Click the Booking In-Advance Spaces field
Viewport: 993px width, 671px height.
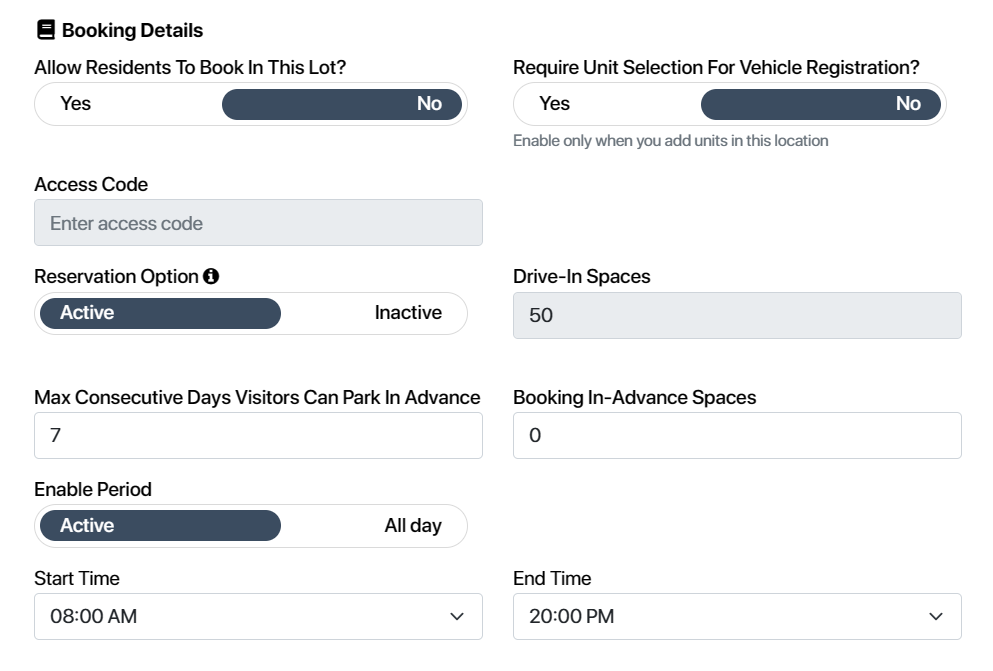737,436
